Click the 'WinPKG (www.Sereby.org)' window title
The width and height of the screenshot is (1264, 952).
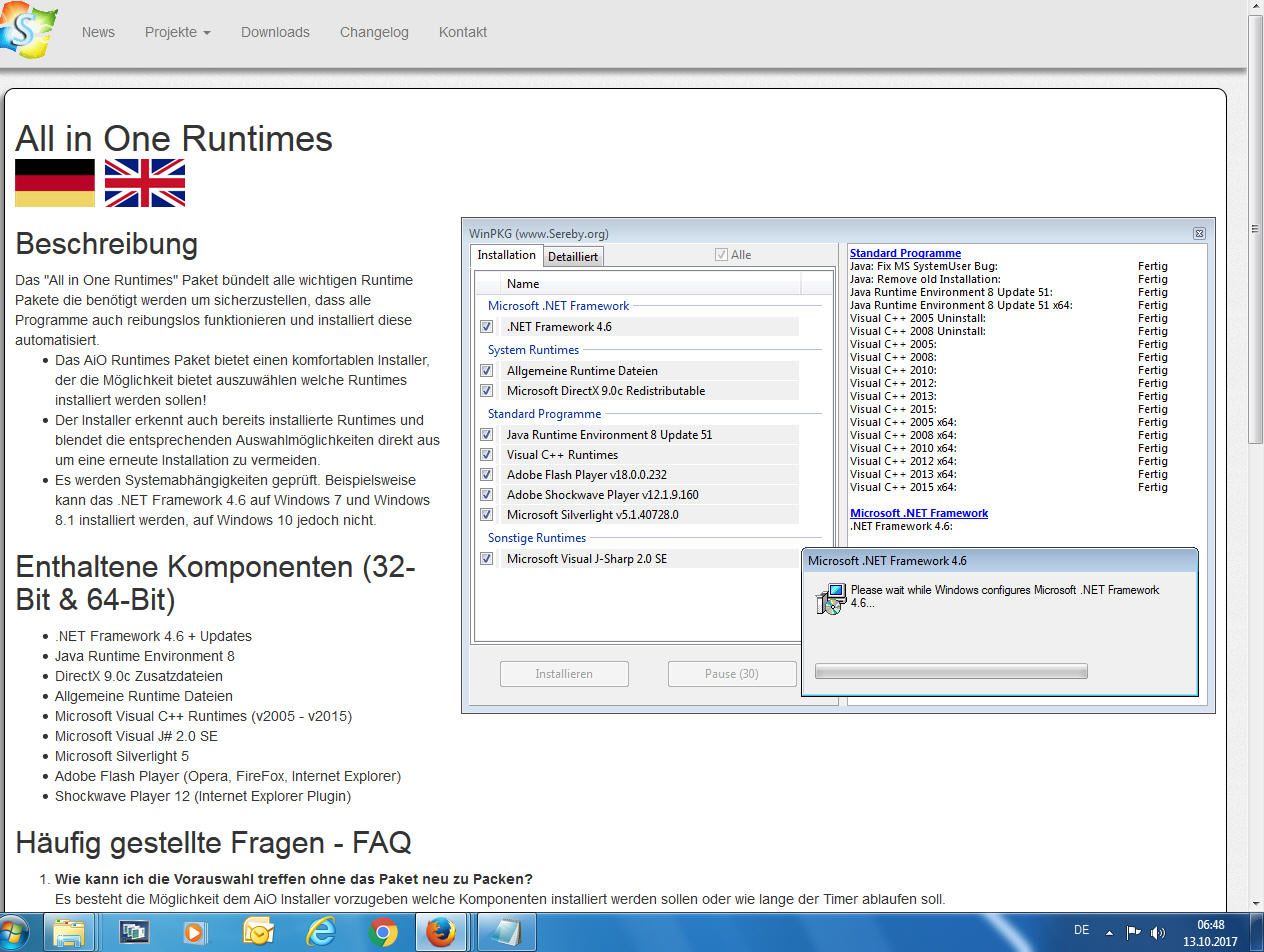[539, 234]
